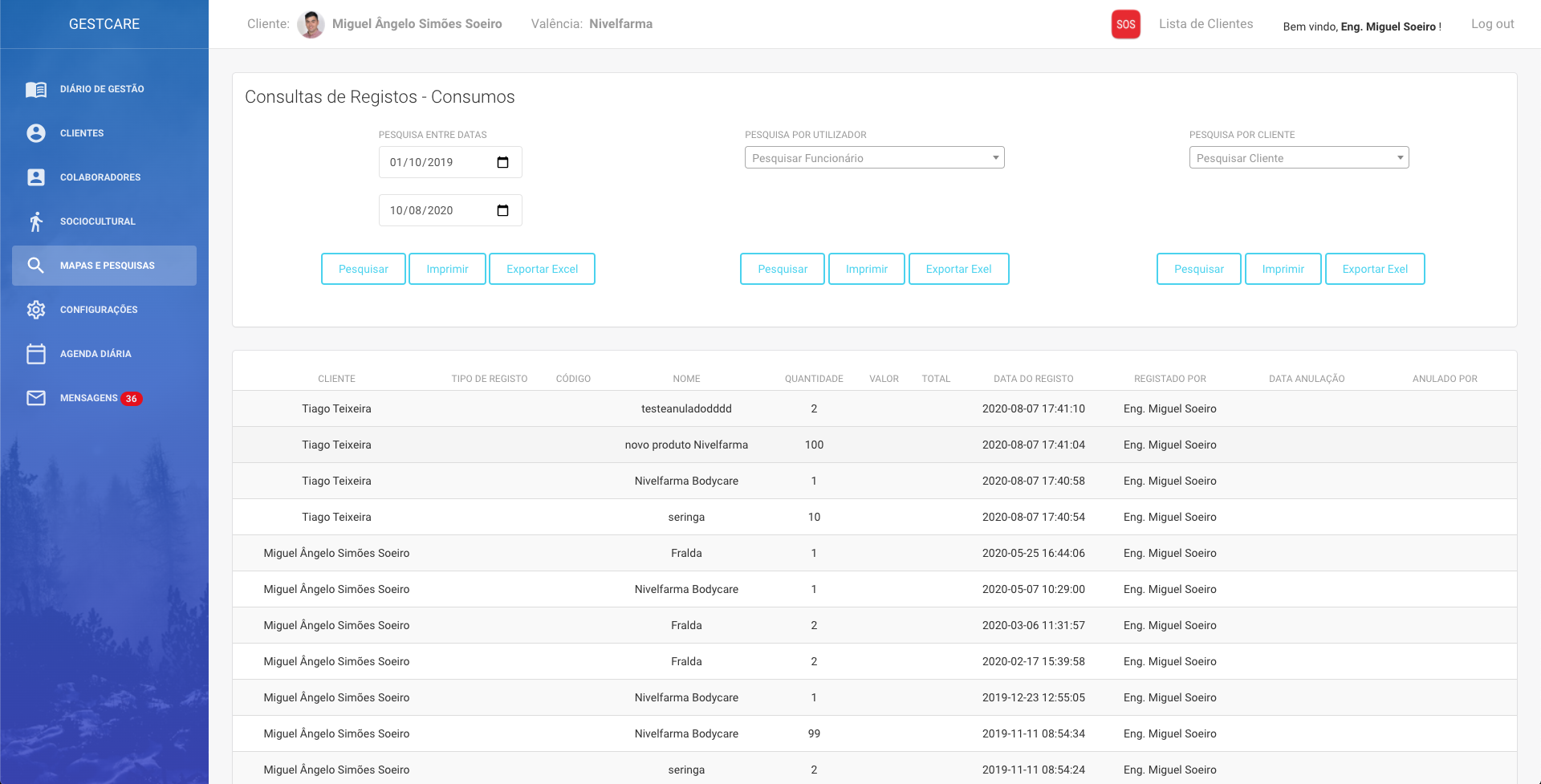This screenshot has width=1541, height=784.
Task: Click client name Miguel Ângelo Simões Soeiro in header
Action: click(417, 24)
